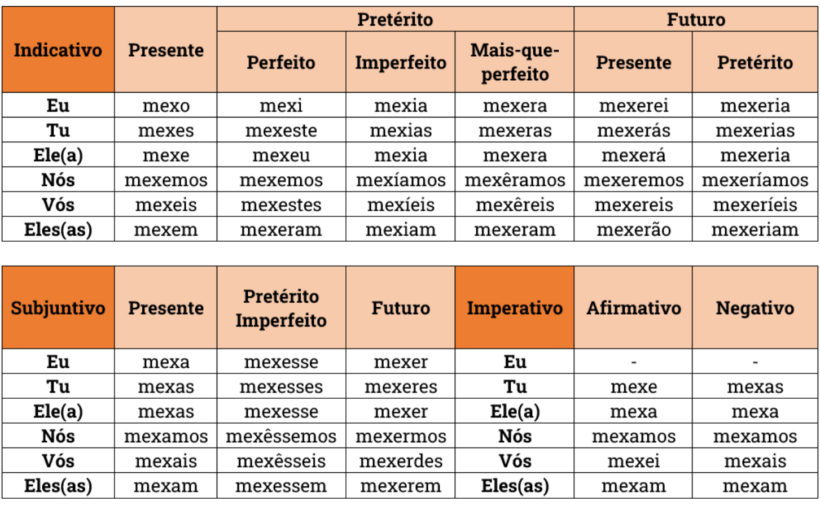Select the cell containing mexei
820x505 pixels.
coord(633,461)
